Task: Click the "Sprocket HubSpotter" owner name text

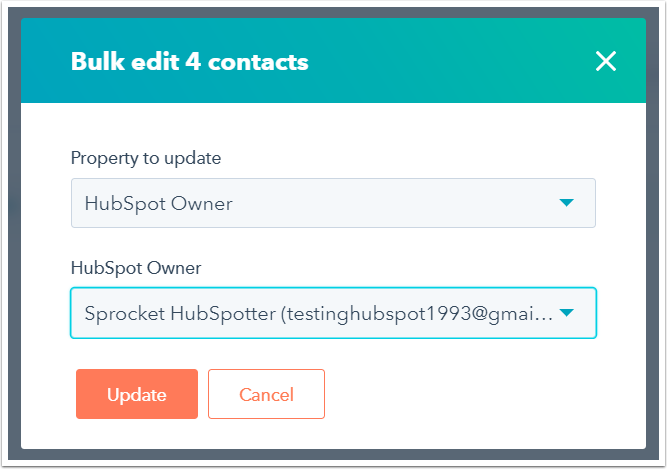Action: pyautogui.click(x=178, y=313)
